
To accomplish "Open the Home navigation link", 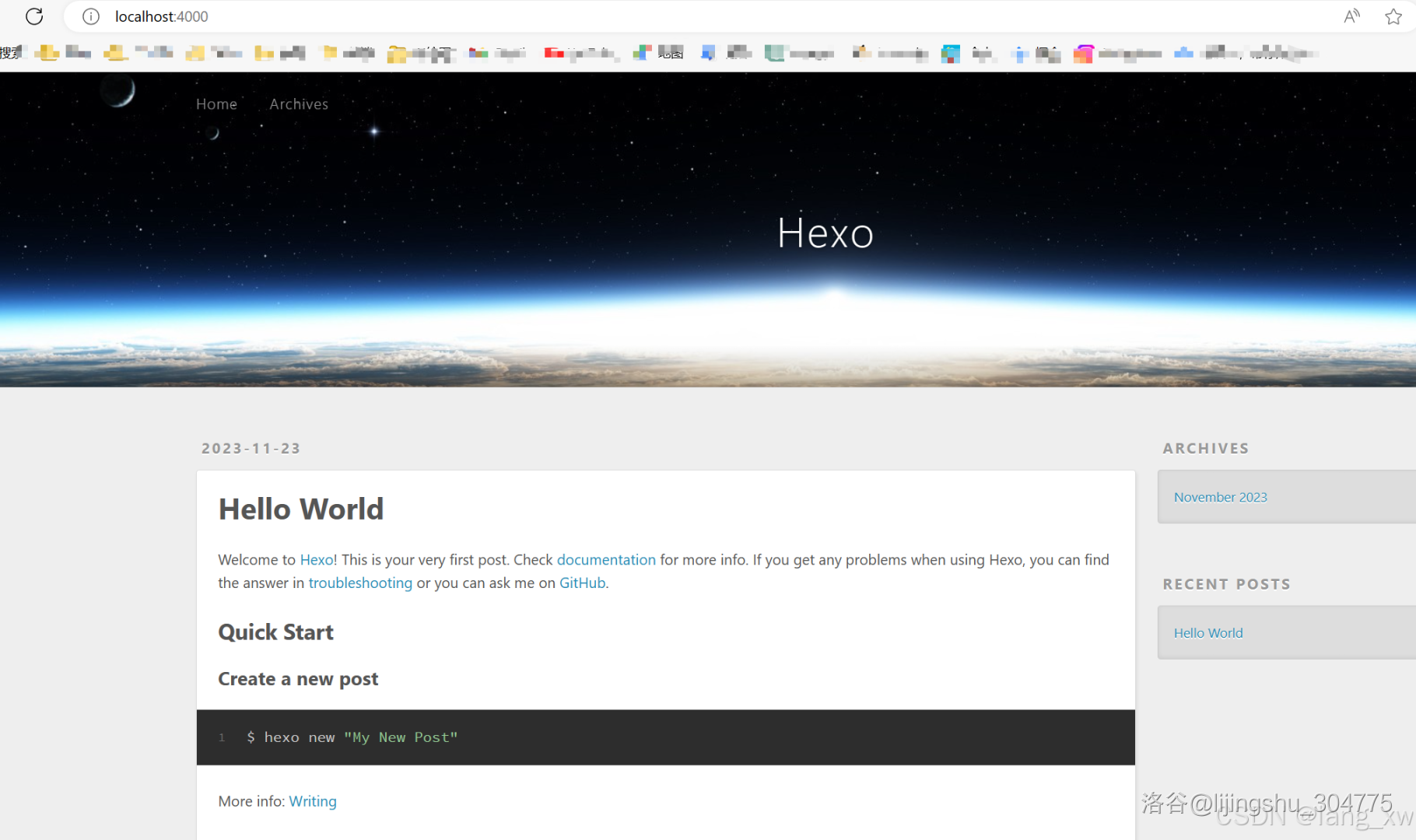I will [x=216, y=103].
